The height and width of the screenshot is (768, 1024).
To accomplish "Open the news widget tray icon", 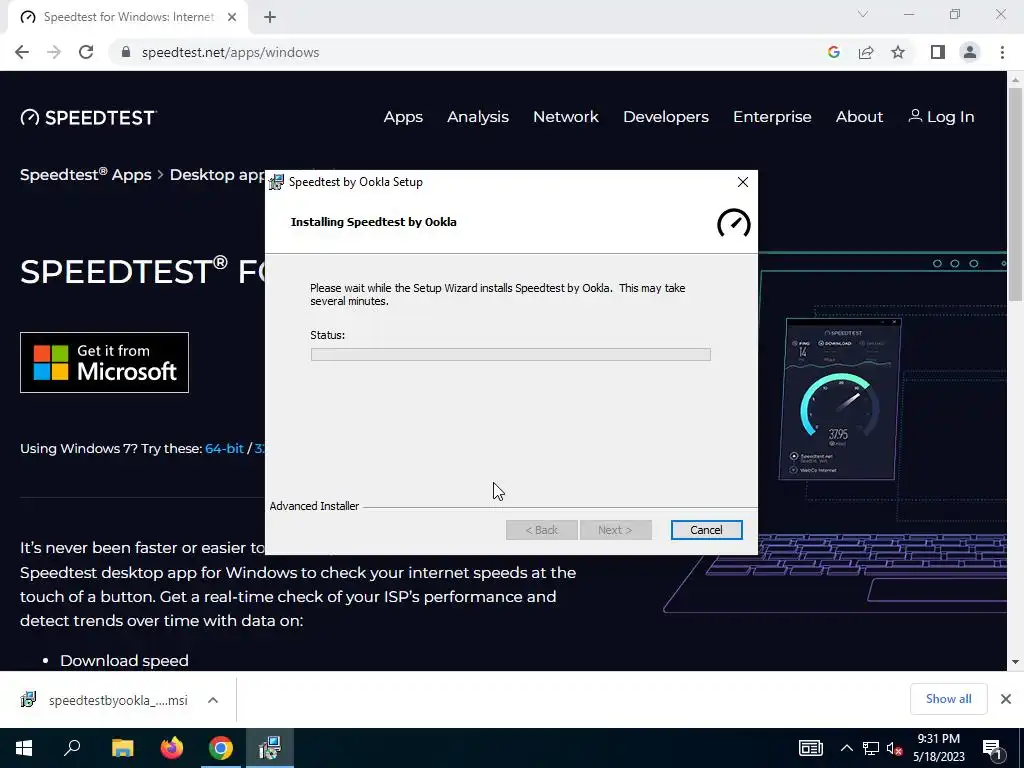I will (x=810, y=748).
